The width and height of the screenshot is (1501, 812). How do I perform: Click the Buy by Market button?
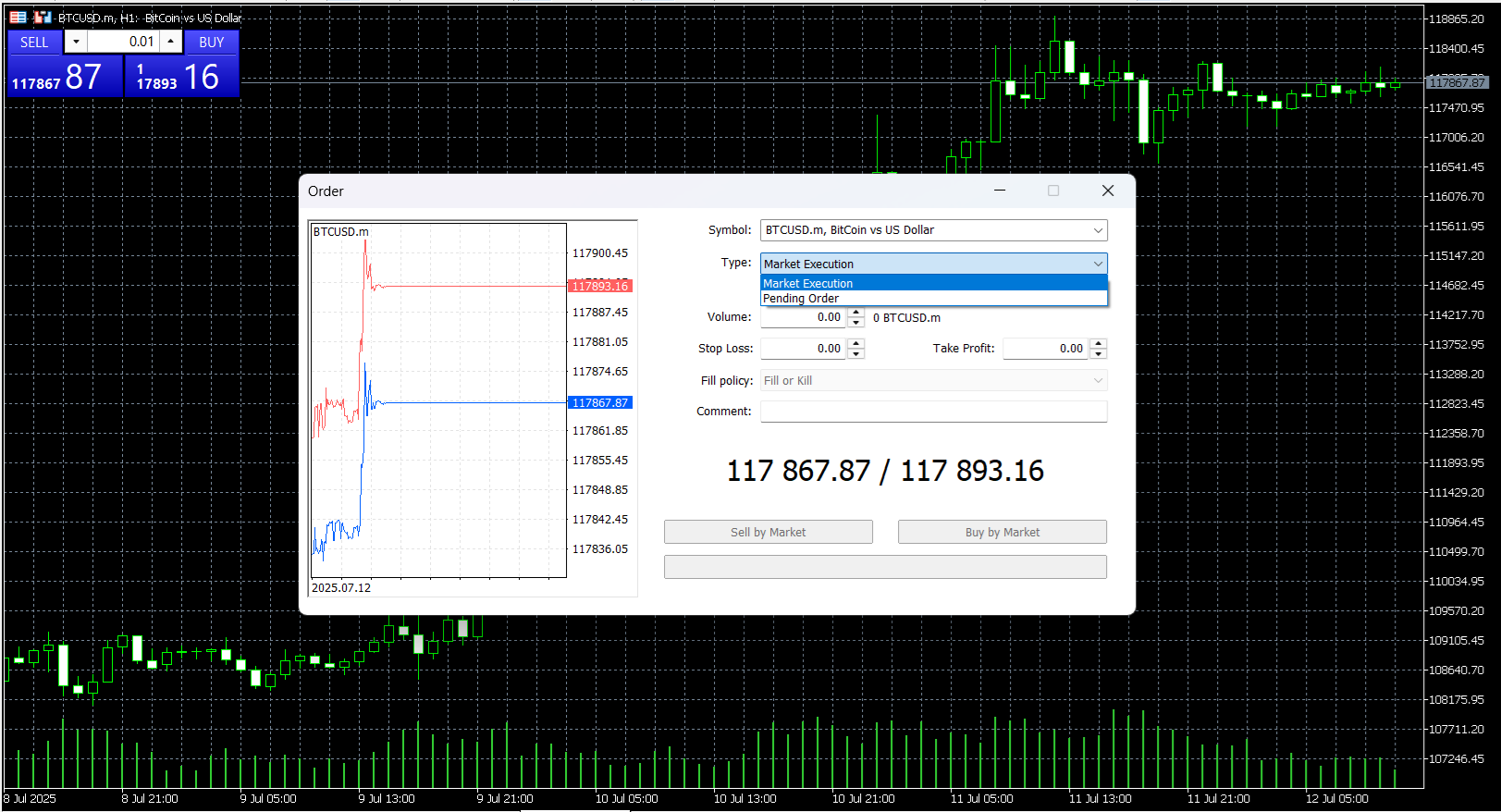[1003, 532]
